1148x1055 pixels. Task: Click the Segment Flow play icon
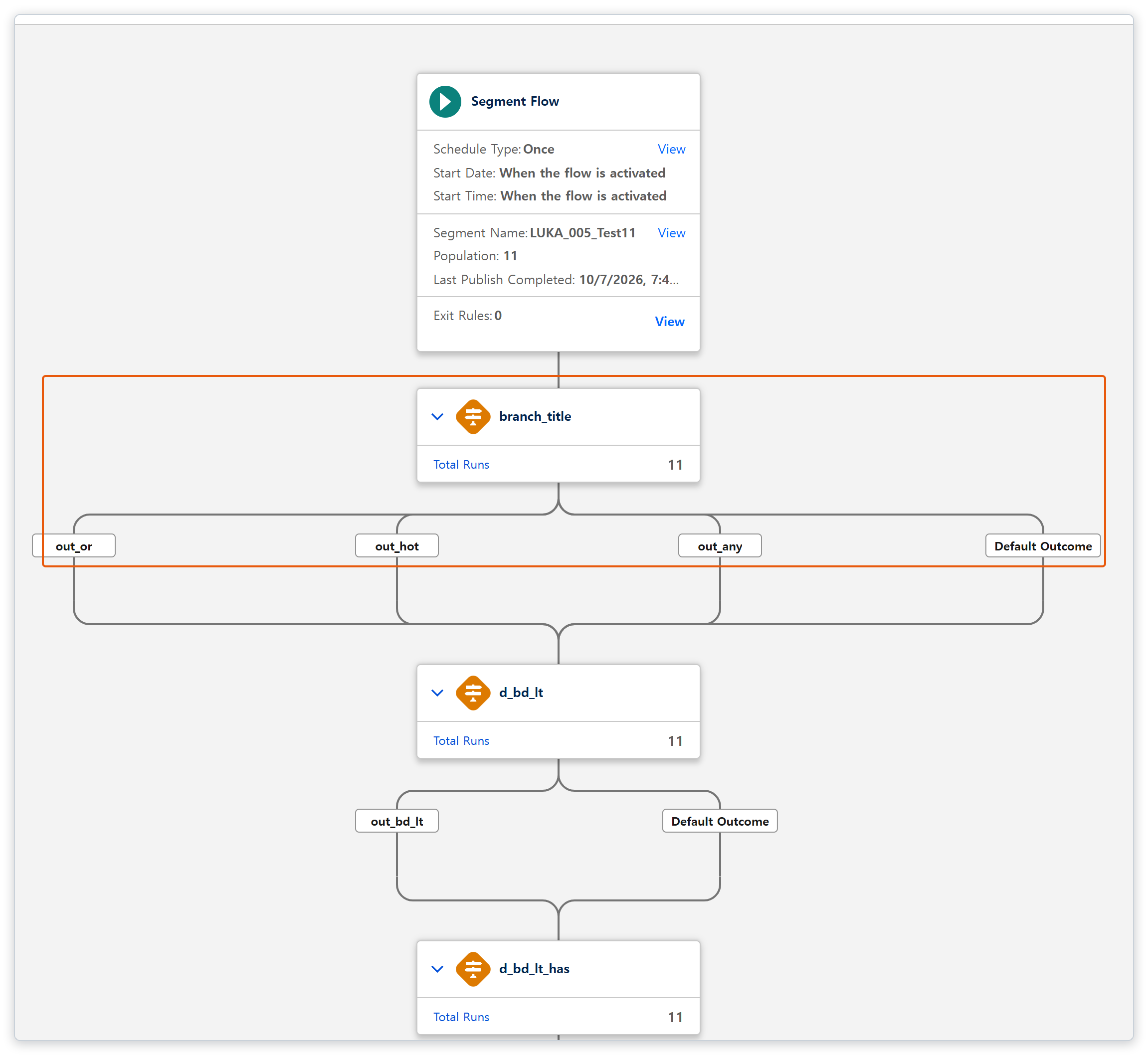445,102
